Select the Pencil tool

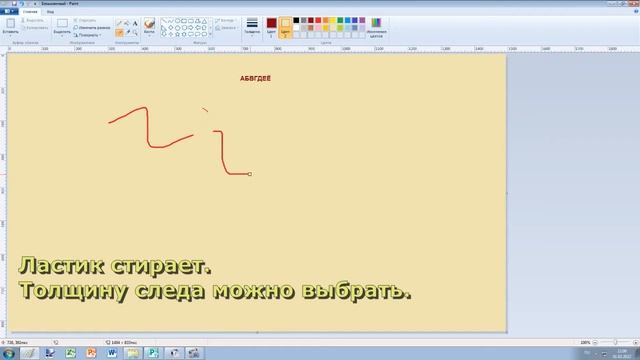pos(119,23)
